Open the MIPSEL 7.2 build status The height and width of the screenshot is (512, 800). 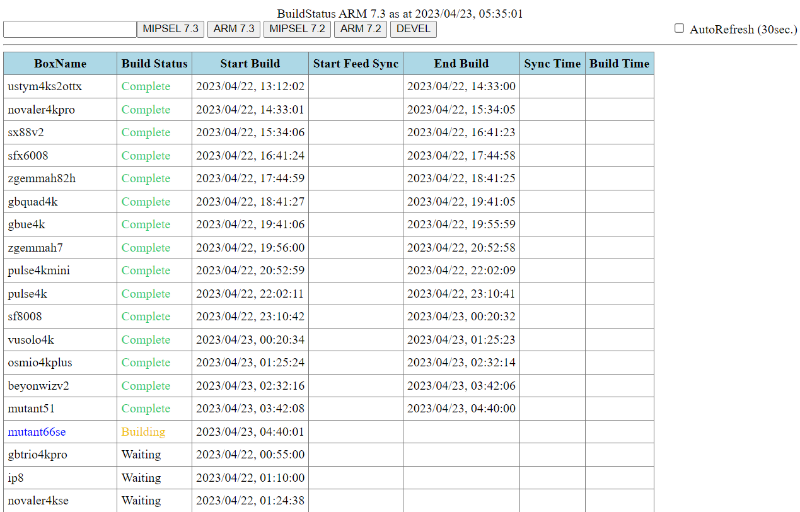tap(297, 29)
